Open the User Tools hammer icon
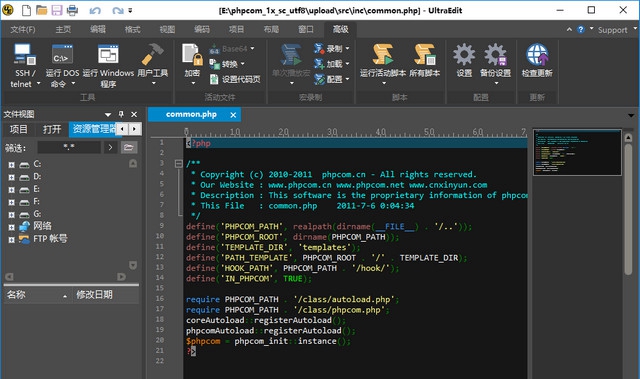Image resolution: width=640 pixels, height=379 pixels. pos(152,55)
